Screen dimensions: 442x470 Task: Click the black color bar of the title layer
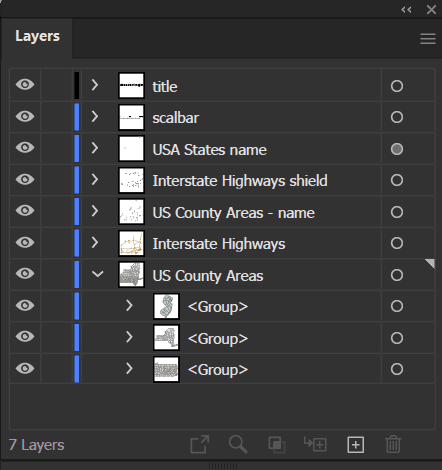77,85
